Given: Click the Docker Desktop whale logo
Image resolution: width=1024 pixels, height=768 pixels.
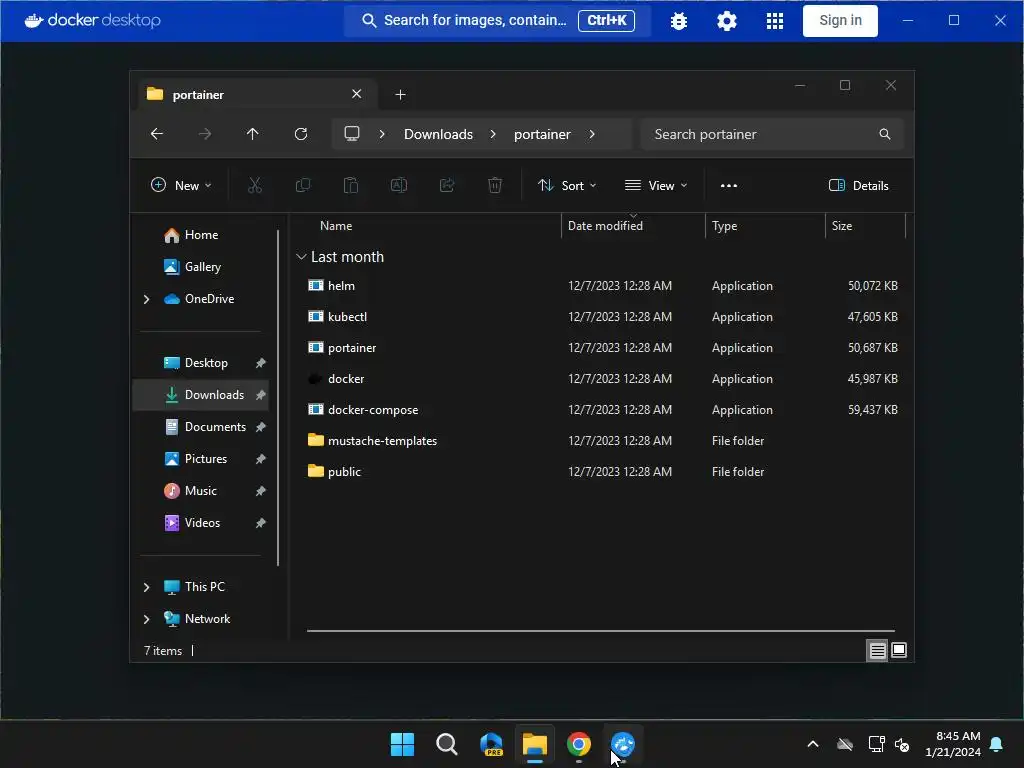Looking at the screenshot, I should point(34,20).
